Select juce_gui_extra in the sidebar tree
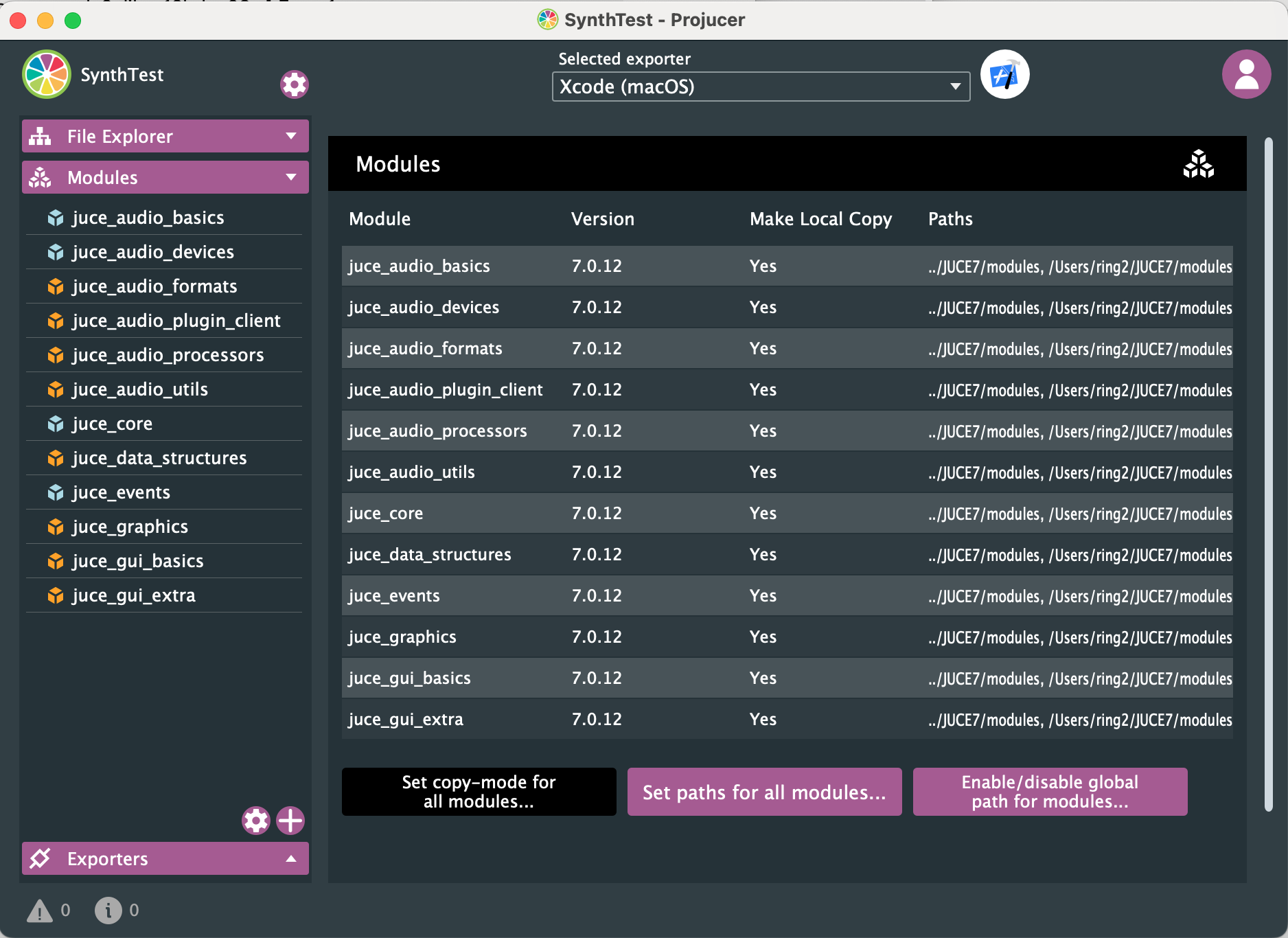This screenshot has height=938, width=1288. click(164, 595)
